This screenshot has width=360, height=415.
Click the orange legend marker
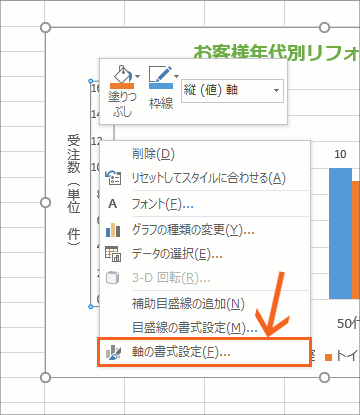329,357
